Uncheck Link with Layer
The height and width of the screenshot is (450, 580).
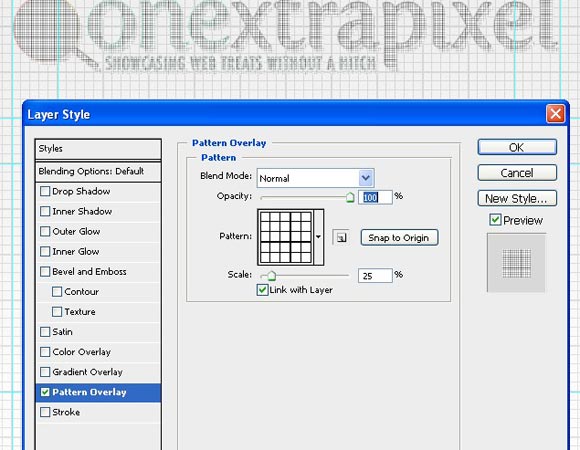262,290
